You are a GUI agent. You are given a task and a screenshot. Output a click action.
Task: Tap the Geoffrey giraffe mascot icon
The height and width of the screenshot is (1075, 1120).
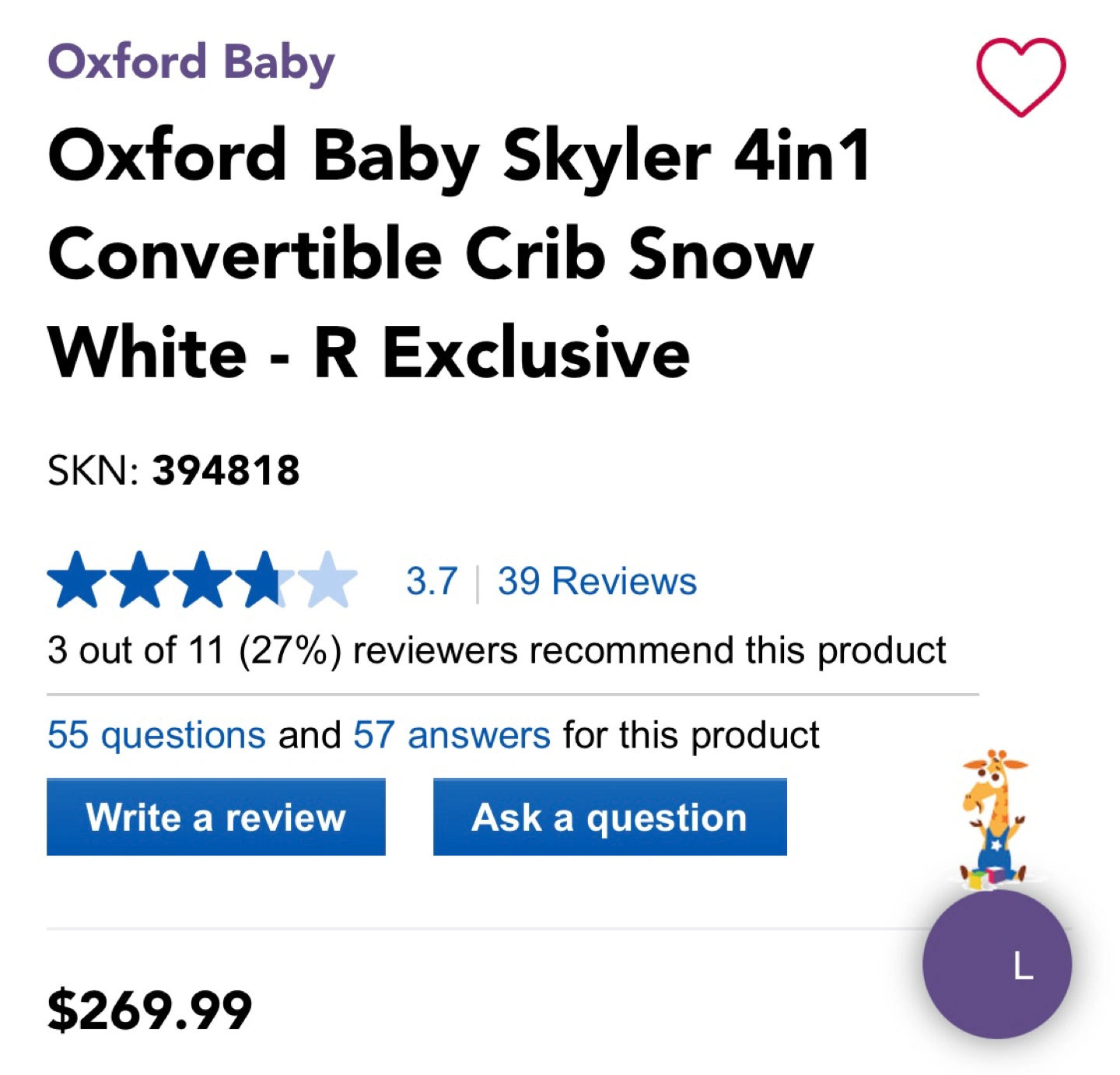pos(994,818)
